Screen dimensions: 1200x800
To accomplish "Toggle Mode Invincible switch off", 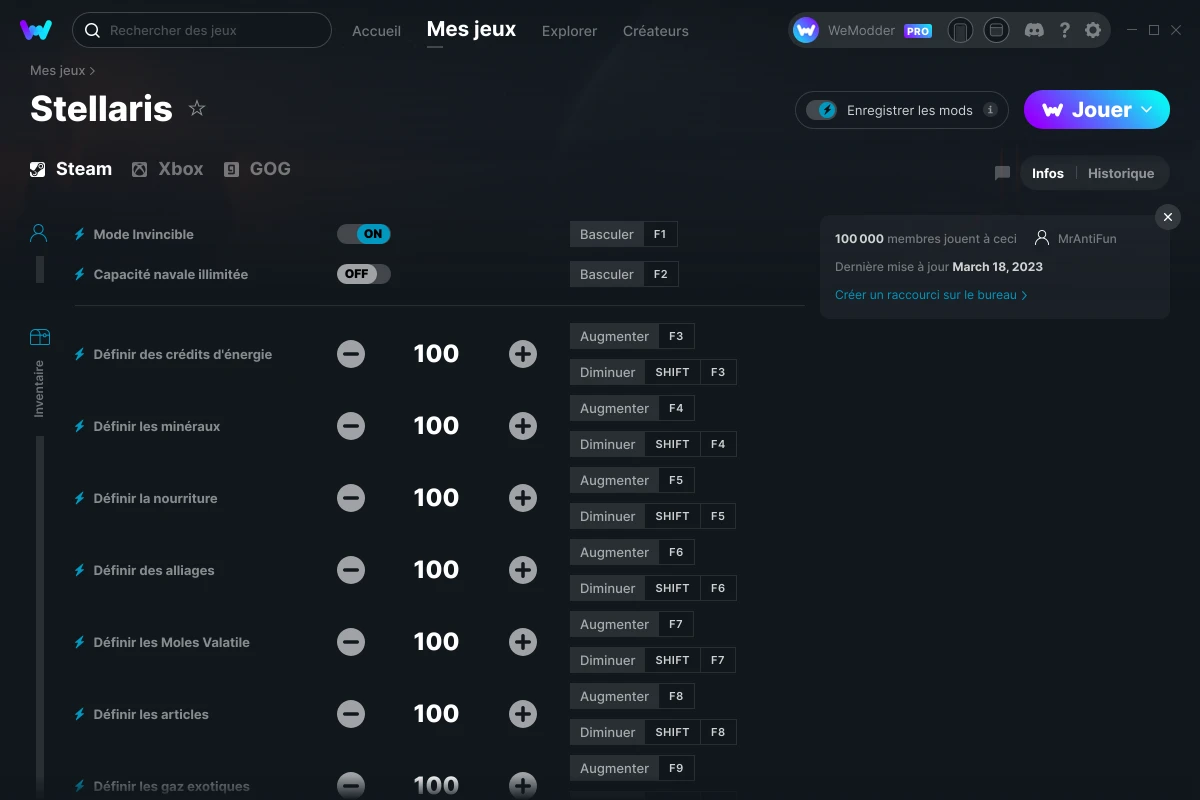I will coord(364,234).
